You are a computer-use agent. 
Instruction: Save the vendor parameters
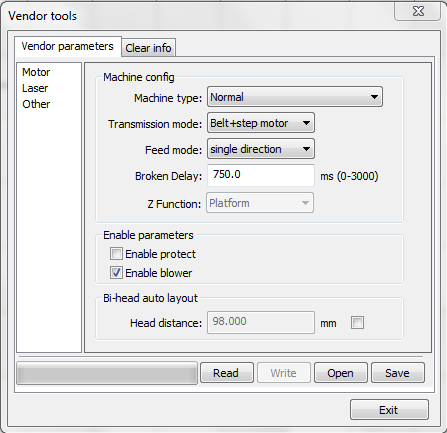coord(398,373)
